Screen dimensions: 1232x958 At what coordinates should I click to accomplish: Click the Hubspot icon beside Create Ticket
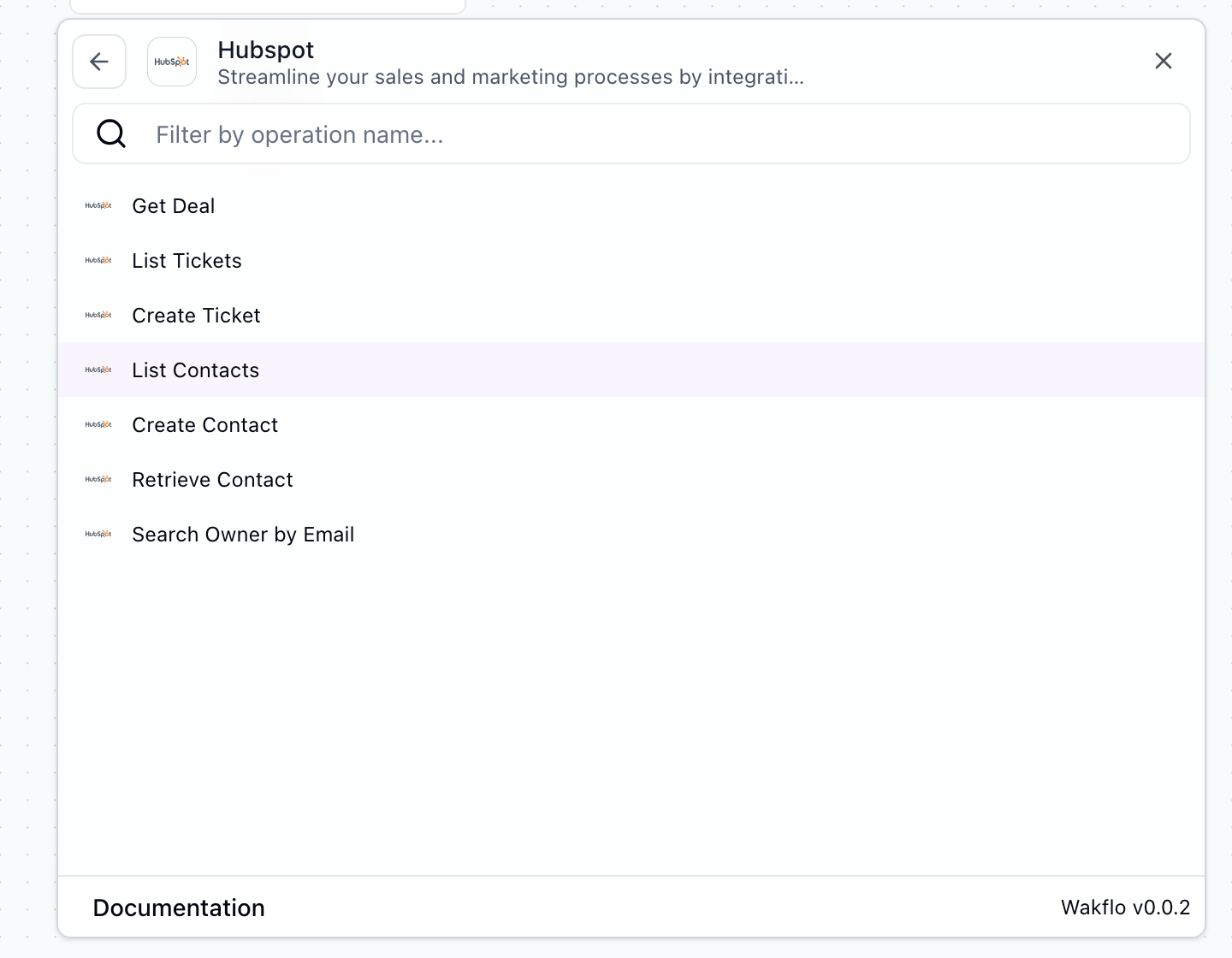(98, 315)
